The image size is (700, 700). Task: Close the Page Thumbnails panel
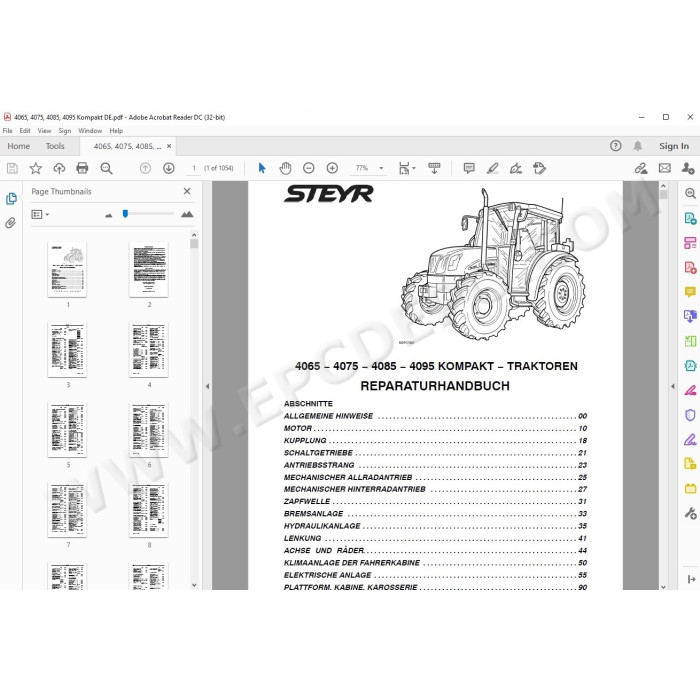click(187, 191)
